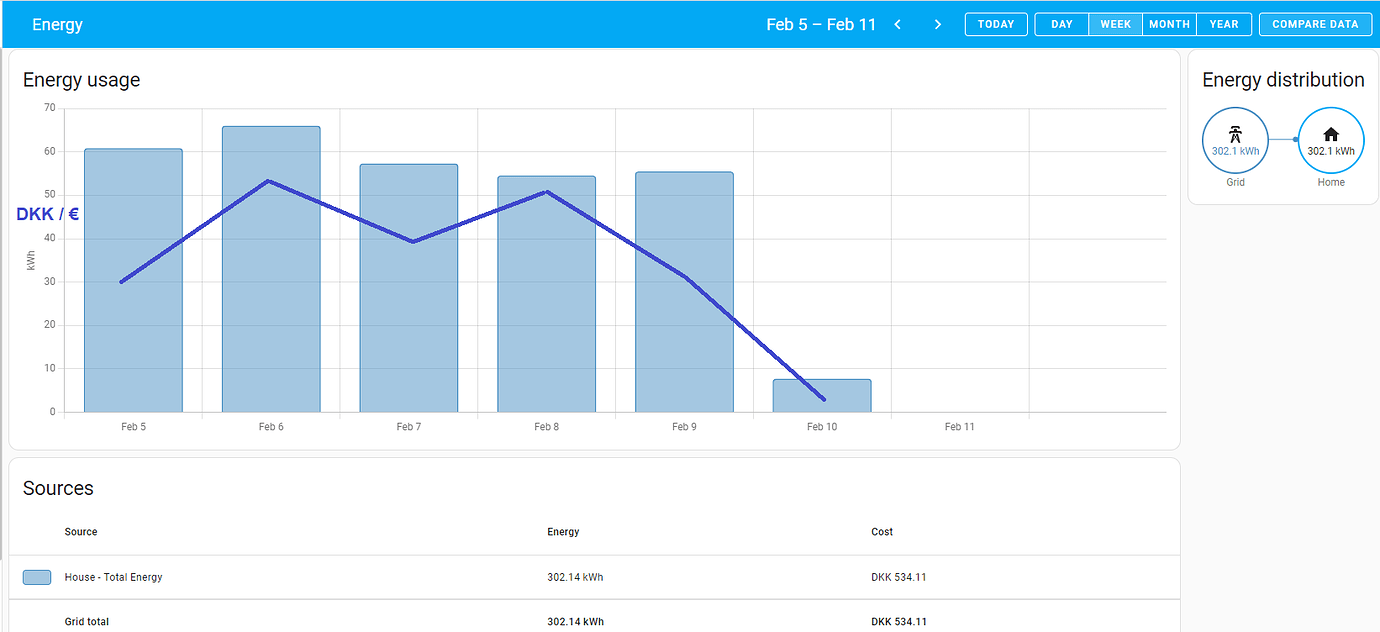Jump to Today
1380x632 pixels.
996,24
